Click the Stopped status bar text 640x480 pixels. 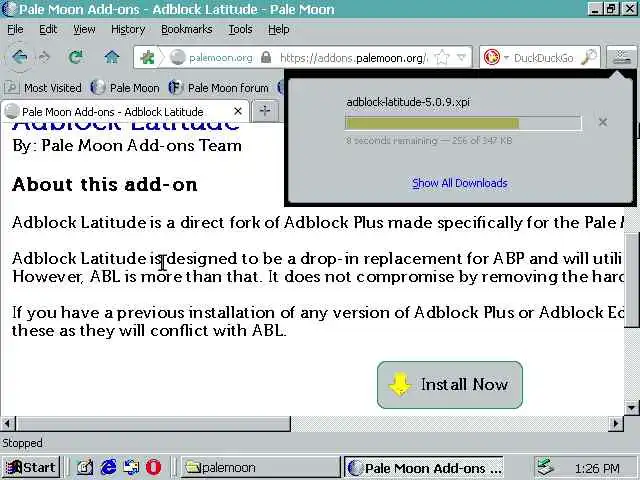[22, 443]
